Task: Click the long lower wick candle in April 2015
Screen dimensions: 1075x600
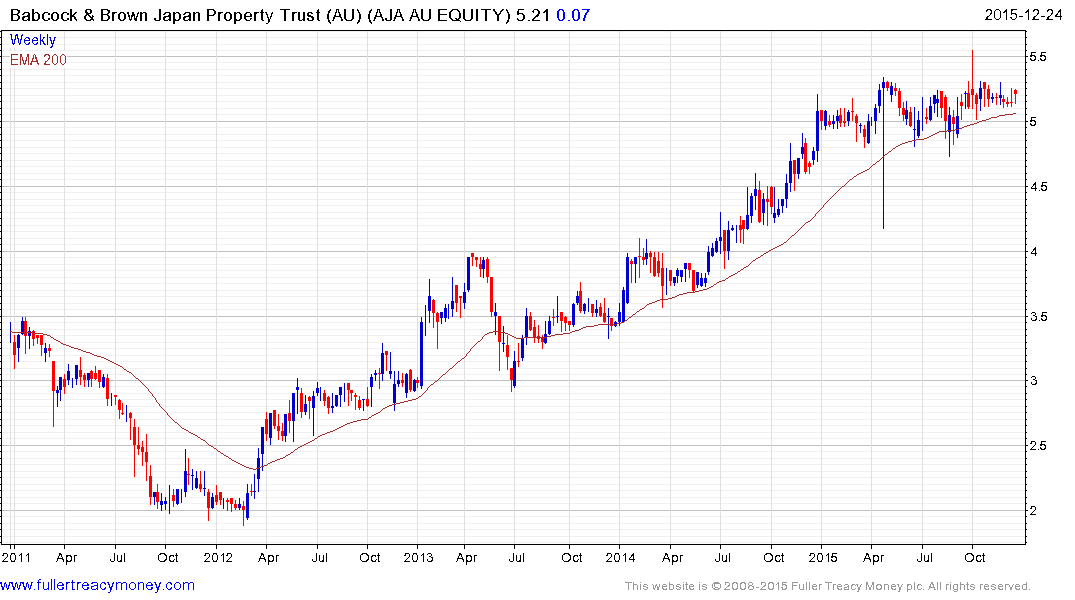Action: 883,180
